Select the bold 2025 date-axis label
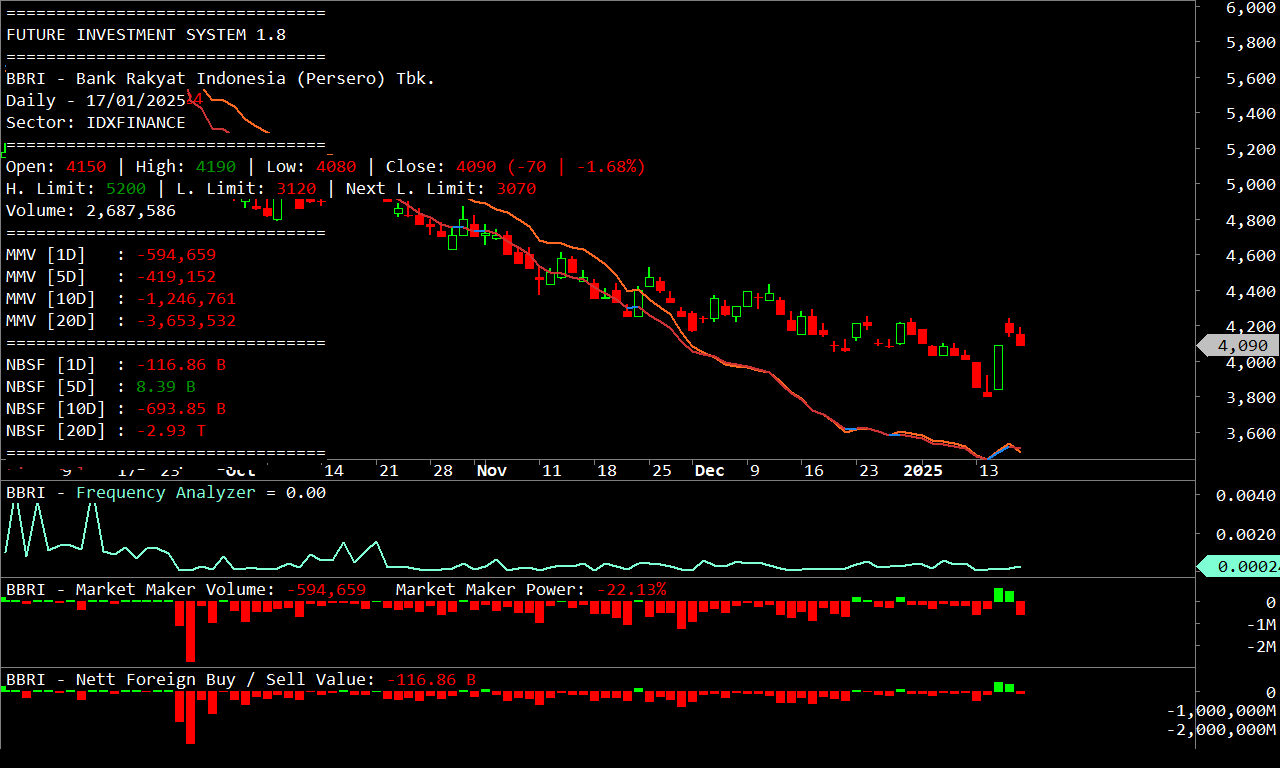Image resolution: width=1280 pixels, height=768 pixels. tap(923, 470)
